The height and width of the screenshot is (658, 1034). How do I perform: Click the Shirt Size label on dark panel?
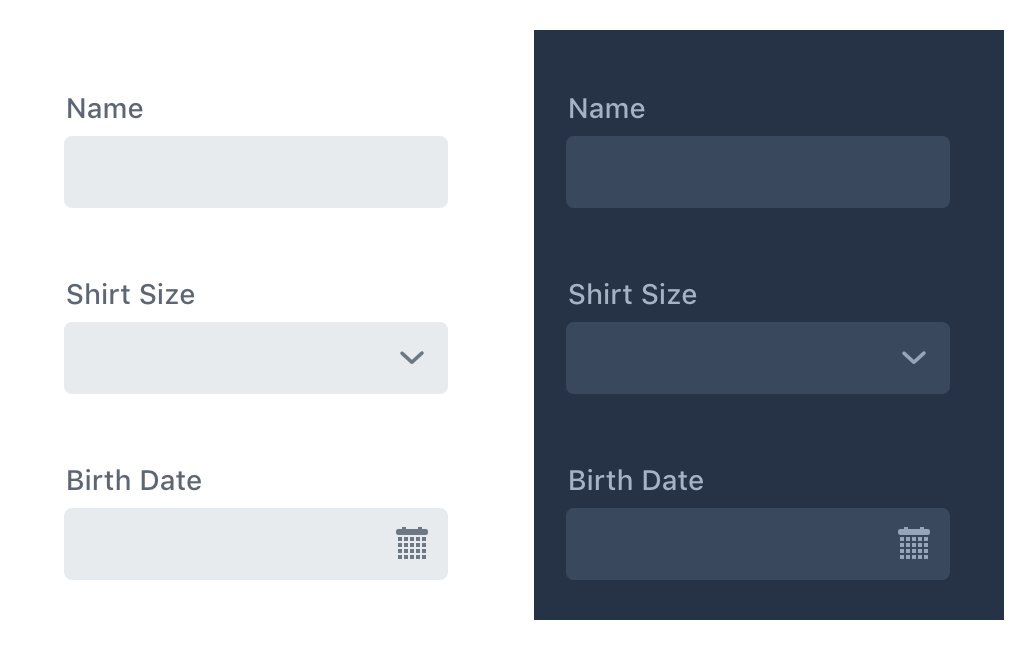[x=632, y=295]
